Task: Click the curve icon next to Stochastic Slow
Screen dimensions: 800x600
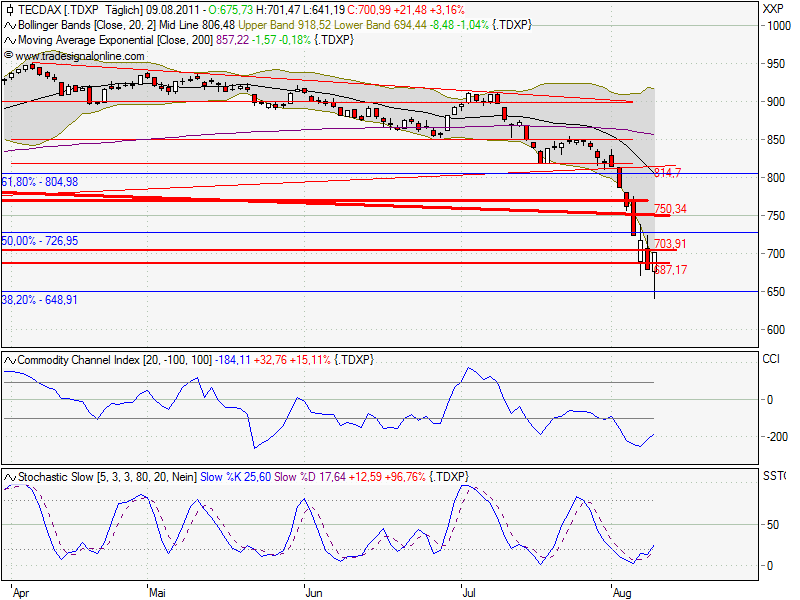Action: 8,476
